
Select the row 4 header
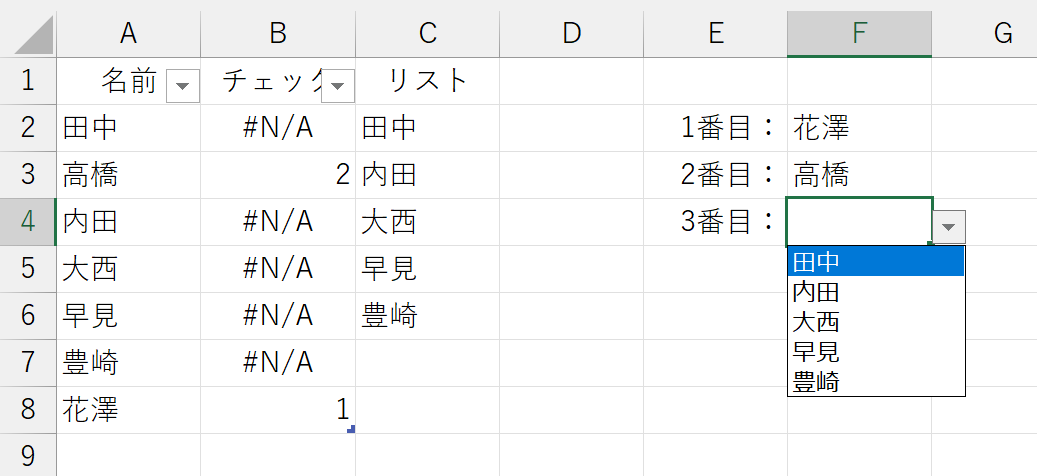(x=28, y=221)
